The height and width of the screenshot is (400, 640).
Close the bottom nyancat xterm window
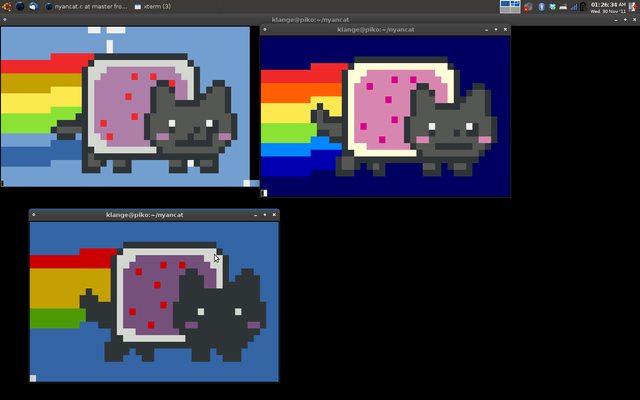[274, 215]
